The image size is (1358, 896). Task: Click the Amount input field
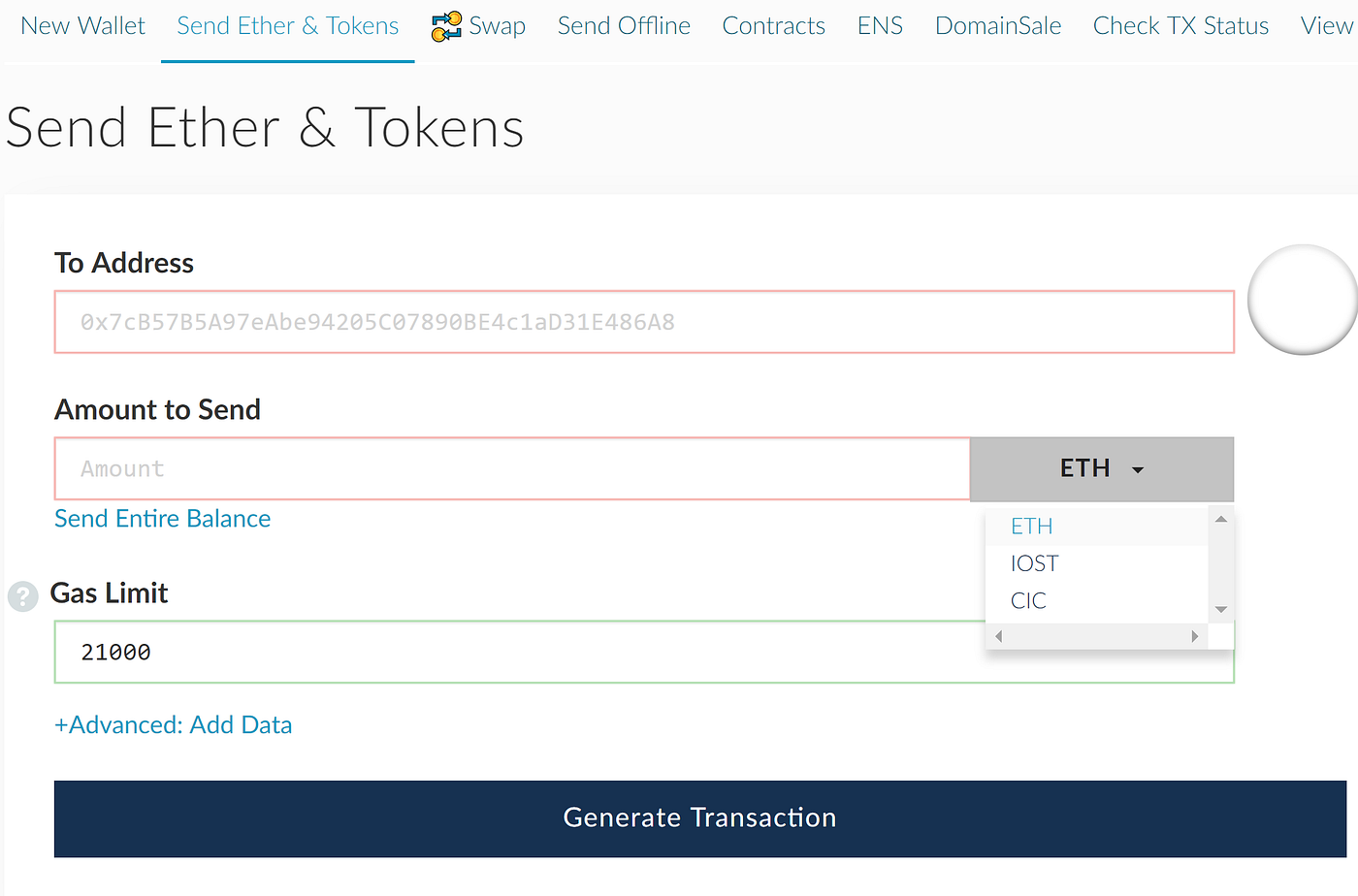[512, 468]
